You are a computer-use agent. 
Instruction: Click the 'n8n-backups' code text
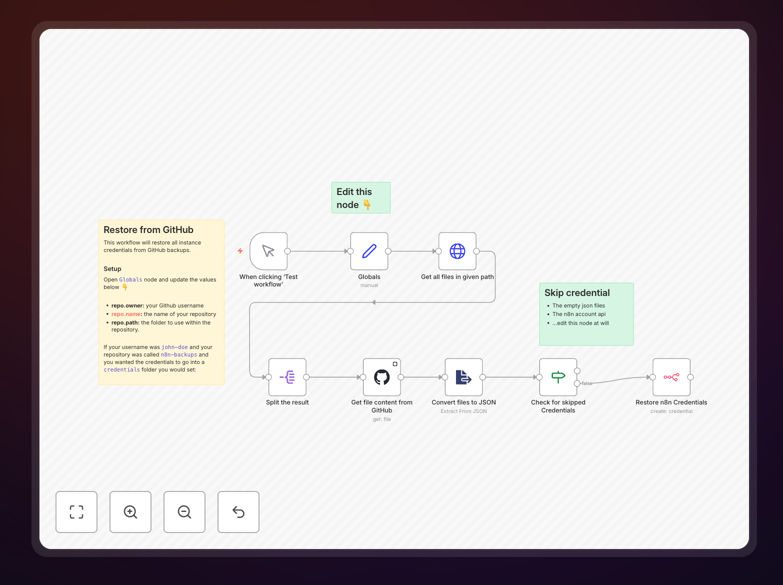179,354
